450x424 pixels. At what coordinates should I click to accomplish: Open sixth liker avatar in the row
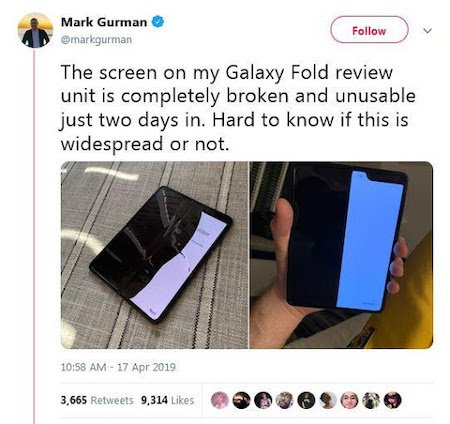pos(328,400)
